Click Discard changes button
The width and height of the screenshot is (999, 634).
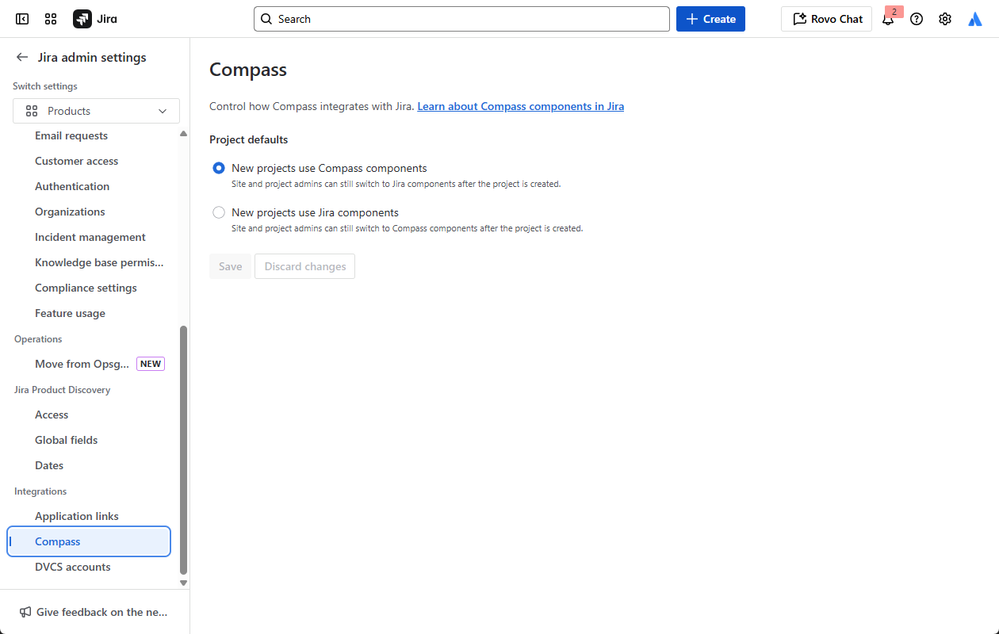(305, 266)
